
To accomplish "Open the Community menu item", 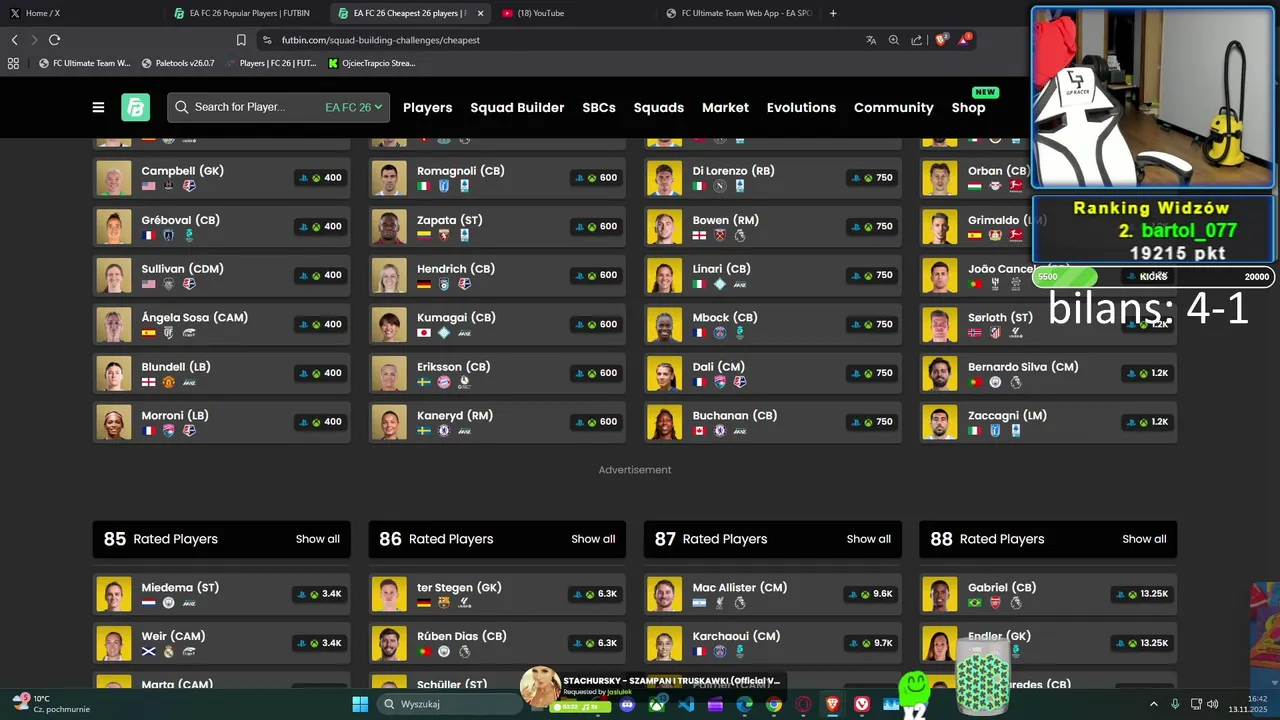I will pyautogui.click(x=894, y=107).
